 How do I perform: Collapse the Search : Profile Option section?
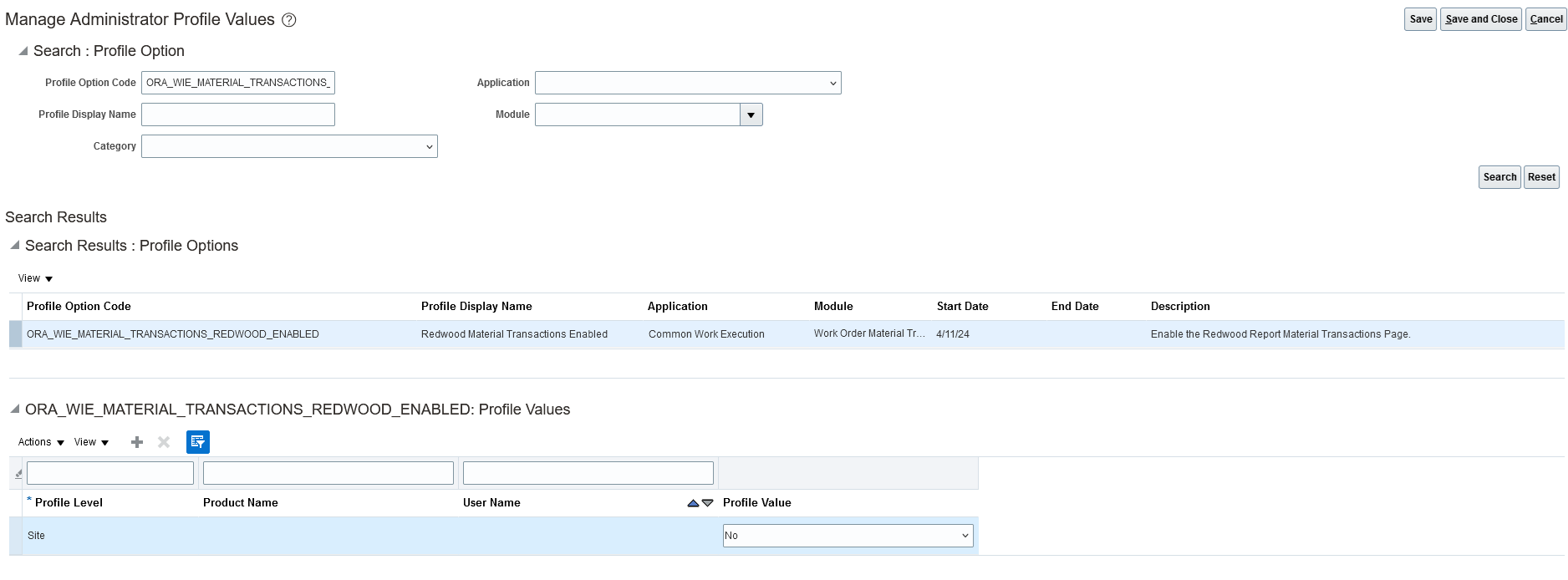(23, 51)
